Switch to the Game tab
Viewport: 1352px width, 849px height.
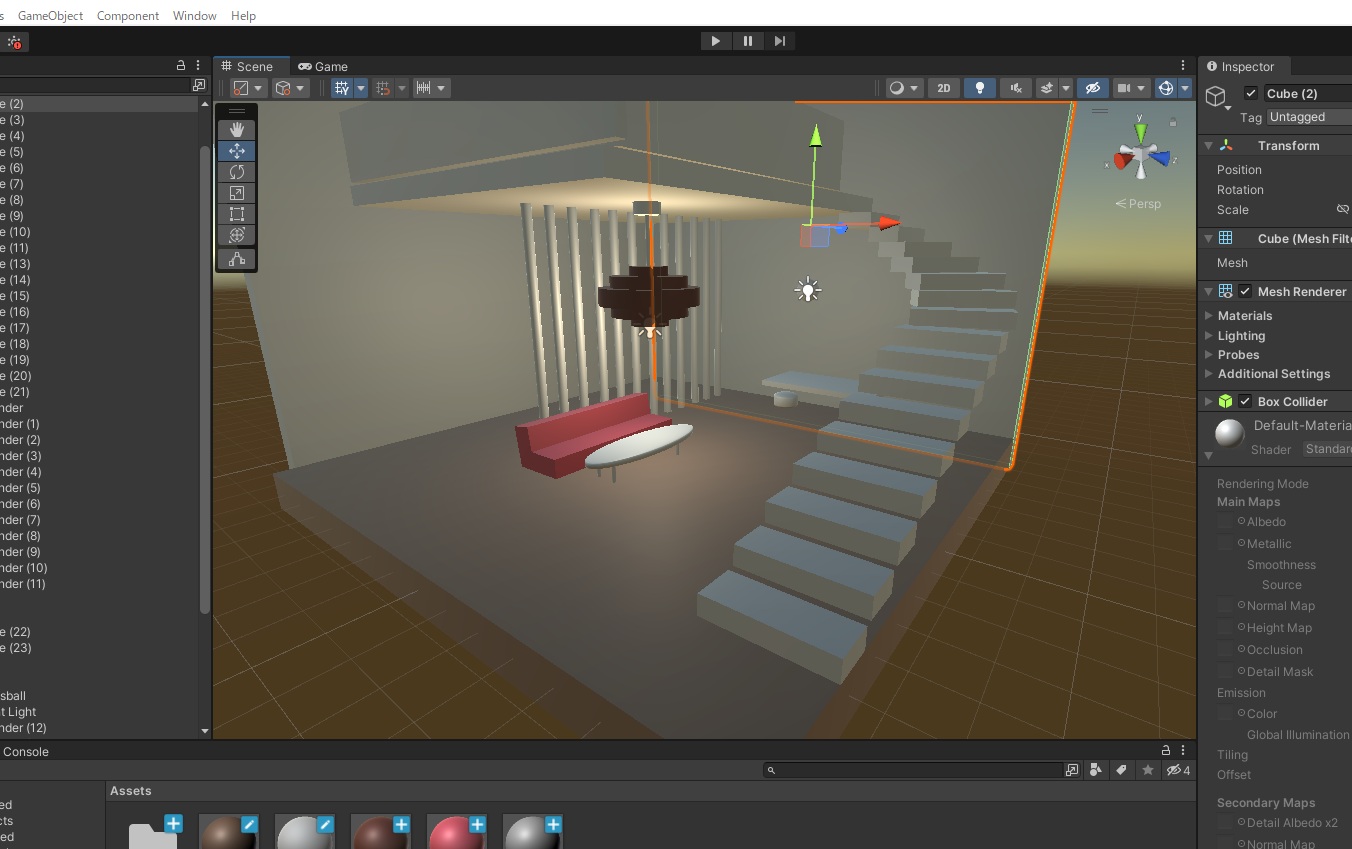(x=323, y=66)
